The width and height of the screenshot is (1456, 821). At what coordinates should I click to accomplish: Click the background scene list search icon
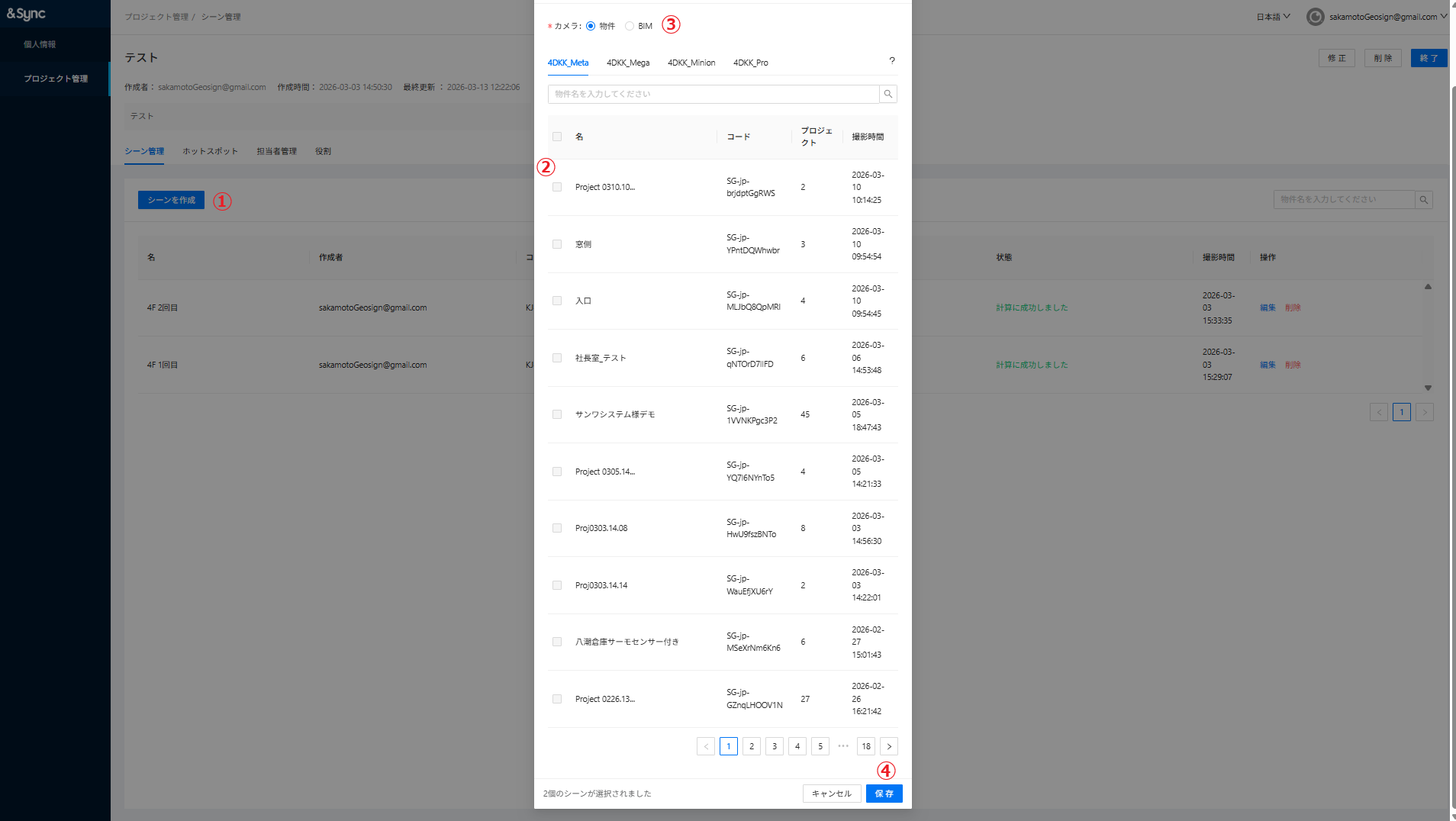[x=1423, y=200]
